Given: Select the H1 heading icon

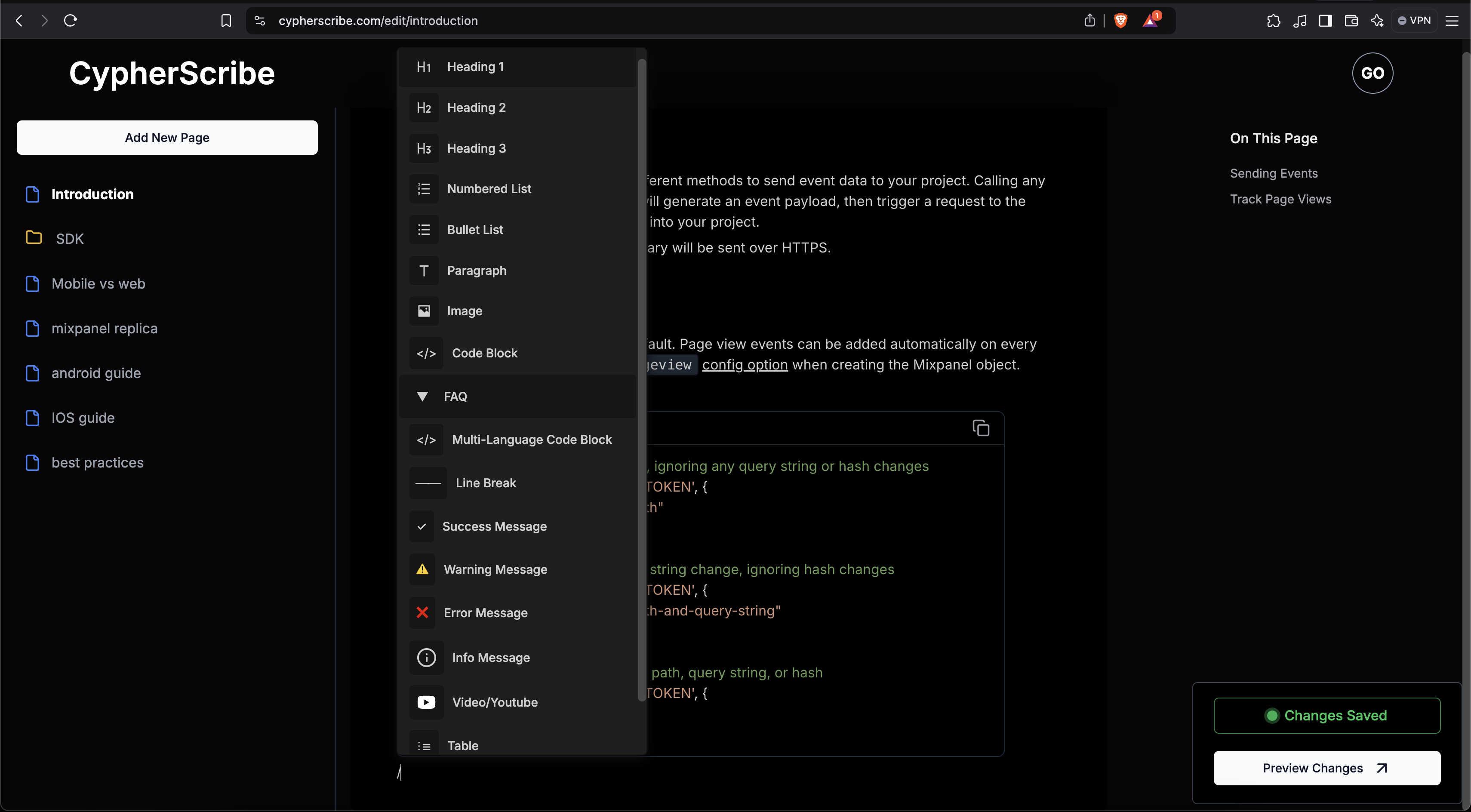Looking at the screenshot, I should [424, 67].
